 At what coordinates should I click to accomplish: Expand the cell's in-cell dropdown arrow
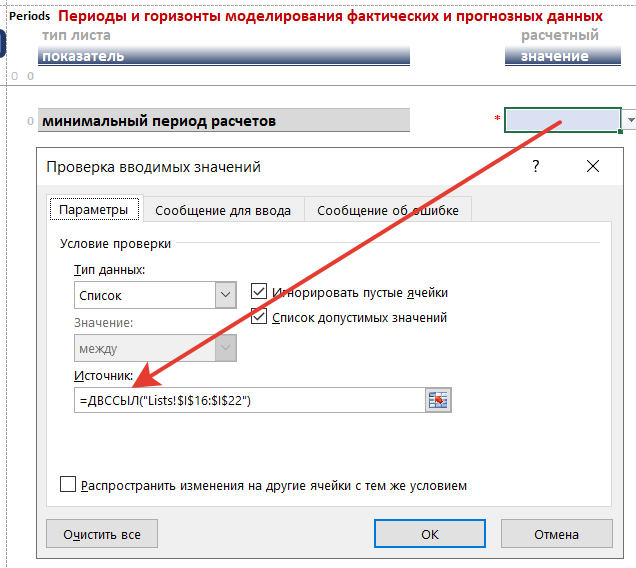(x=629, y=121)
